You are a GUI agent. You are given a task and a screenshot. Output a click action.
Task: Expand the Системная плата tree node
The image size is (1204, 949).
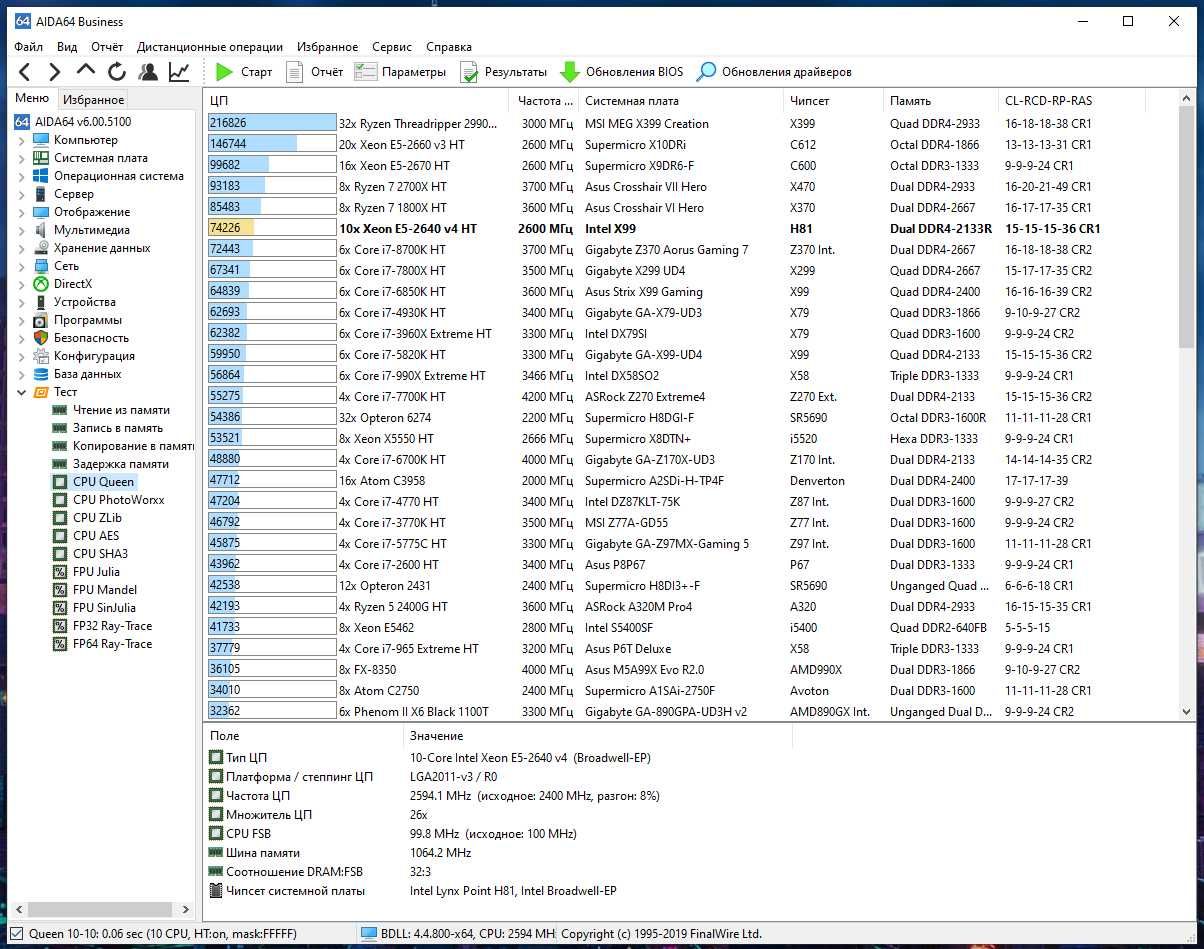[22, 158]
